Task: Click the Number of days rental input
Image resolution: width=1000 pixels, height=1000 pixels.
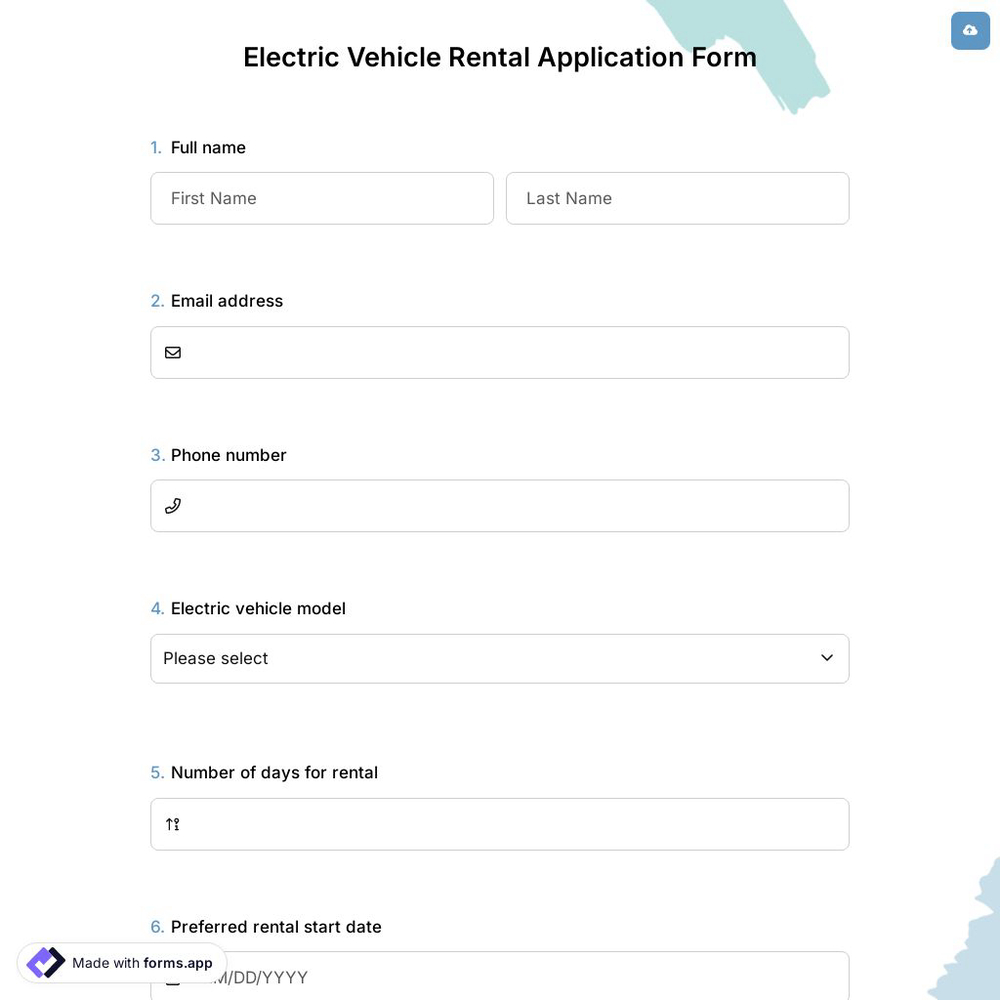Action: (499, 824)
